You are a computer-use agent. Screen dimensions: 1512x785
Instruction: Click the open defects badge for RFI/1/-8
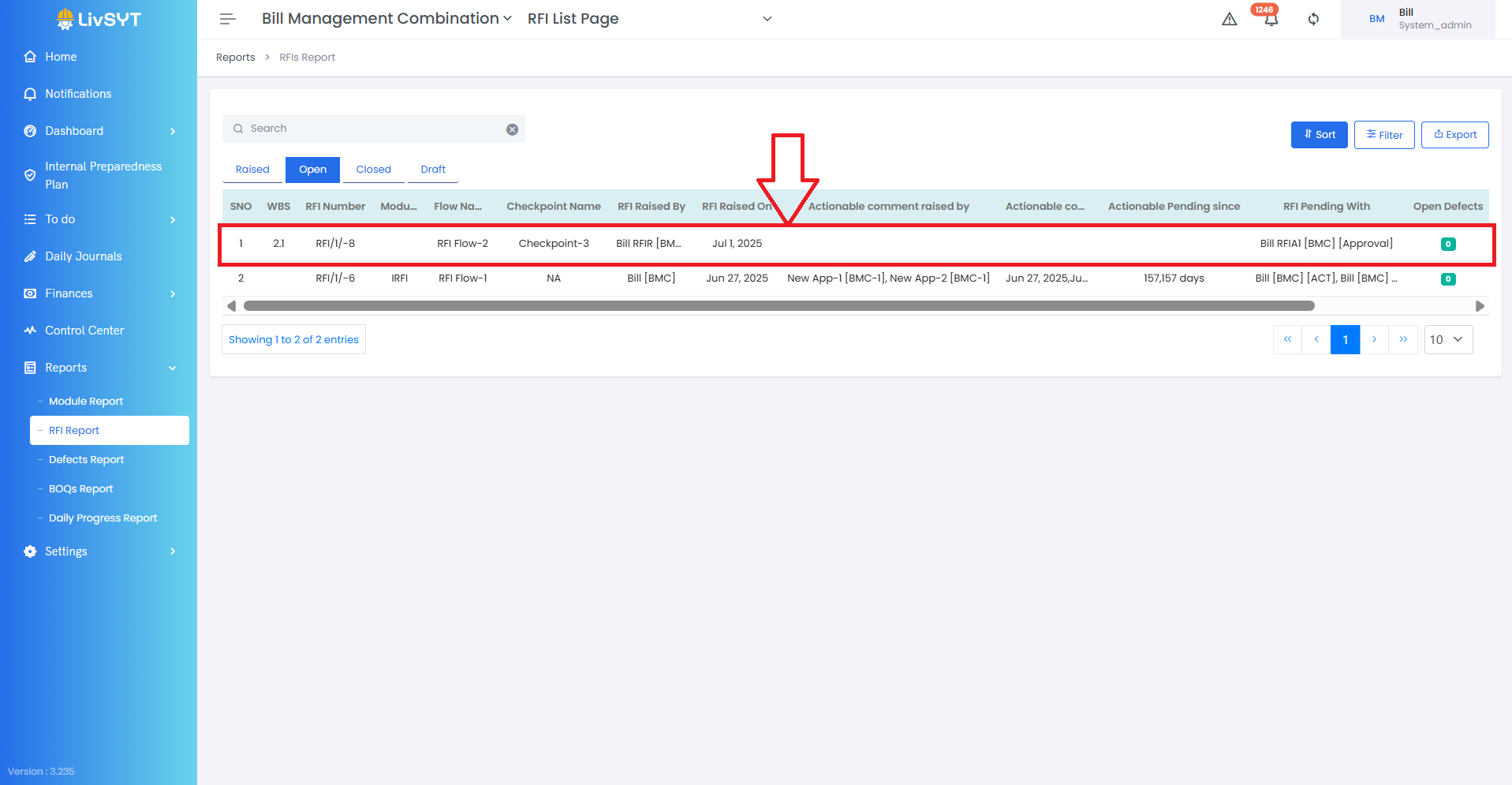pyautogui.click(x=1448, y=245)
